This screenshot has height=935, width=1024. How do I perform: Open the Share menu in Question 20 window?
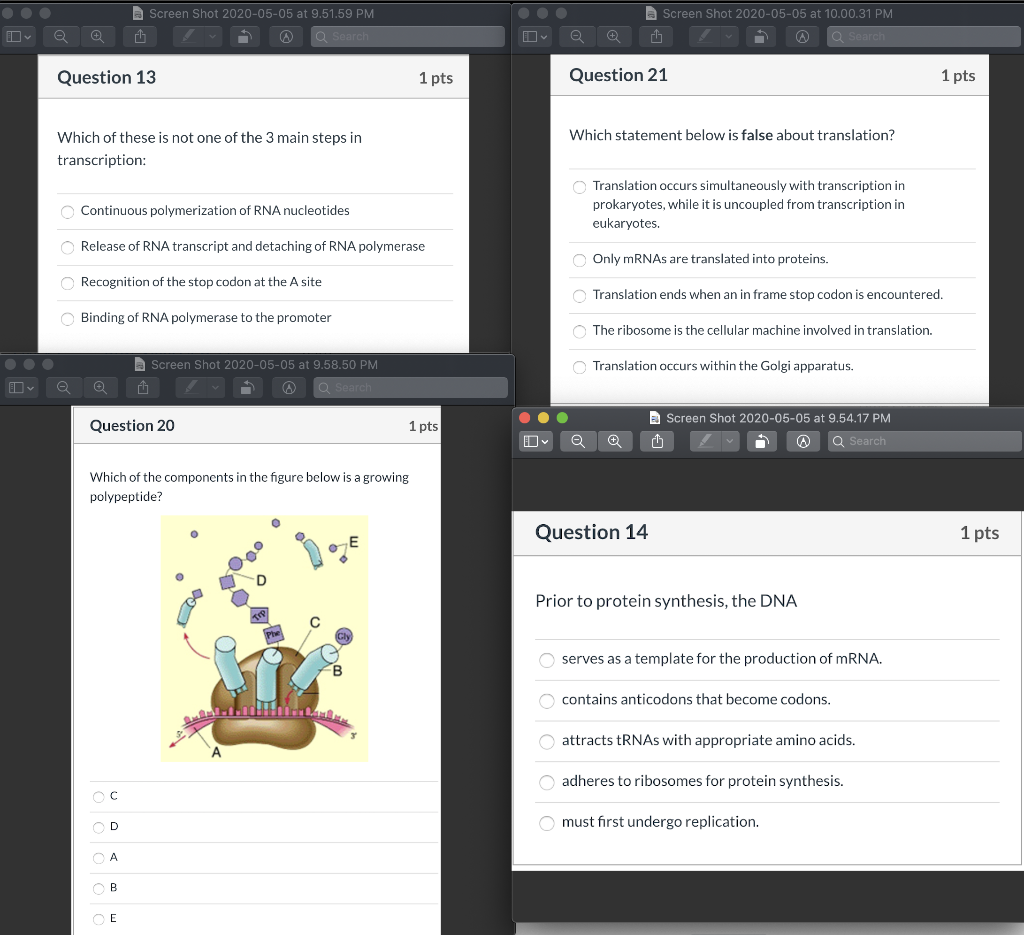tap(141, 387)
